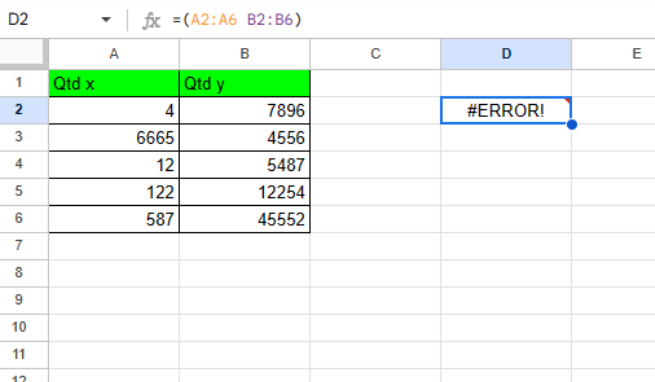Image resolution: width=655 pixels, height=382 pixels.
Task: Click inside the formula bar text
Action: [237, 20]
